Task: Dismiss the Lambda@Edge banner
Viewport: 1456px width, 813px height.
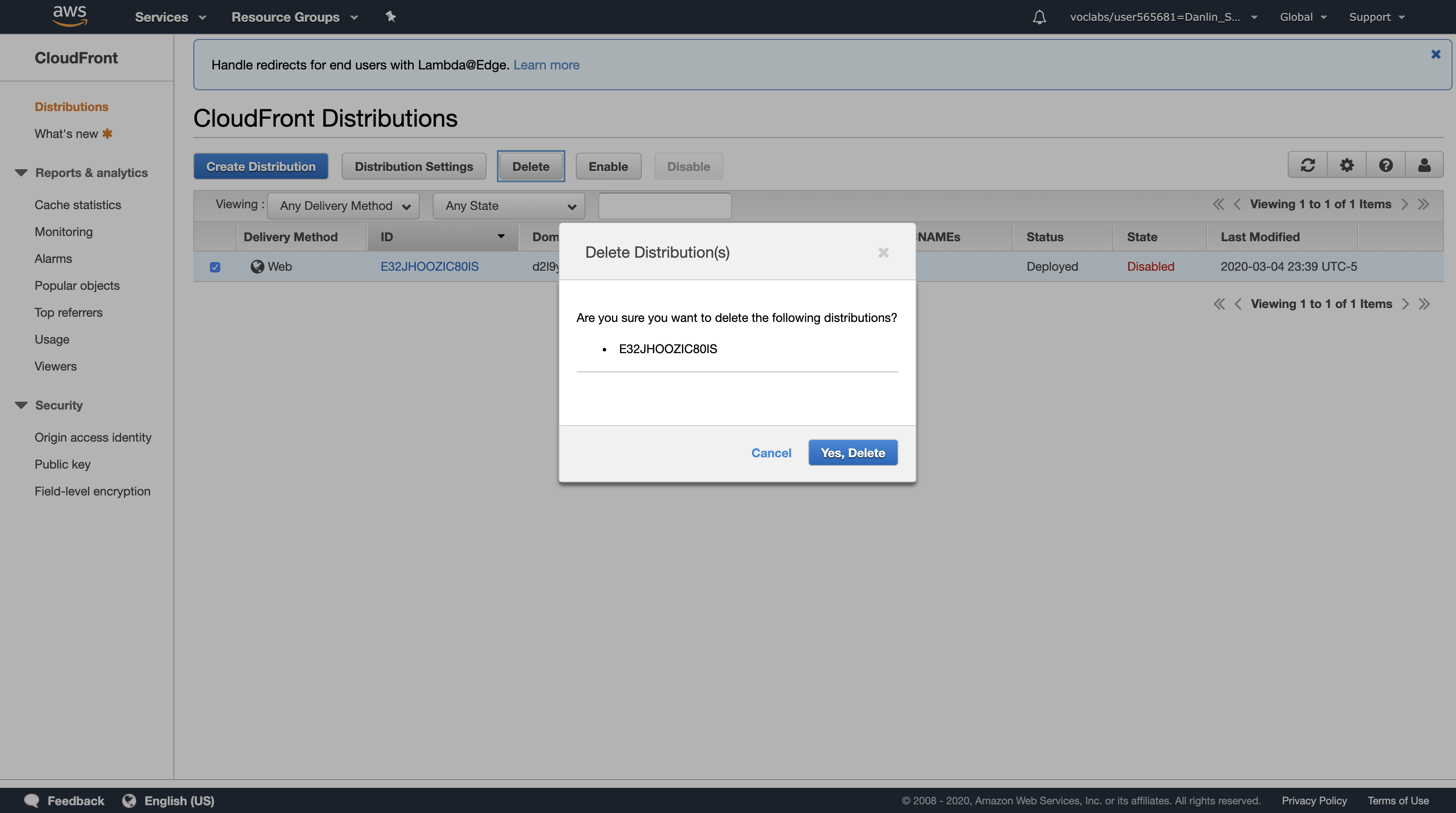Action: [1436, 54]
